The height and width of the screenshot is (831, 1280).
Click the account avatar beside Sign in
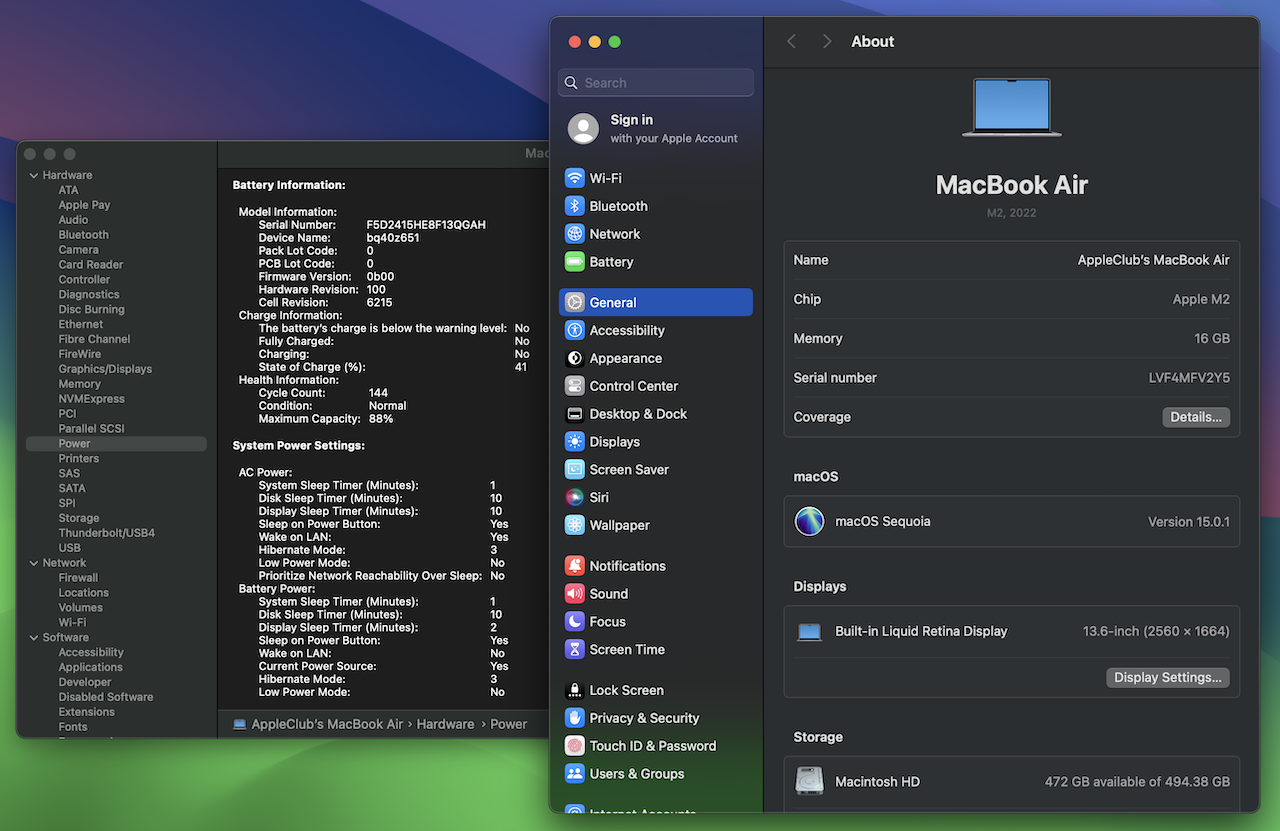tap(583, 128)
